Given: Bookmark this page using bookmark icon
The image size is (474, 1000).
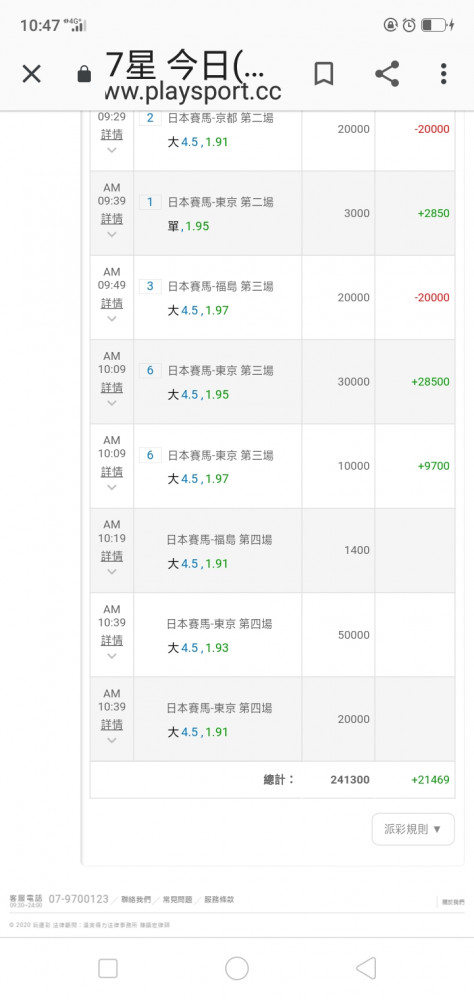Looking at the screenshot, I should tap(323, 74).
